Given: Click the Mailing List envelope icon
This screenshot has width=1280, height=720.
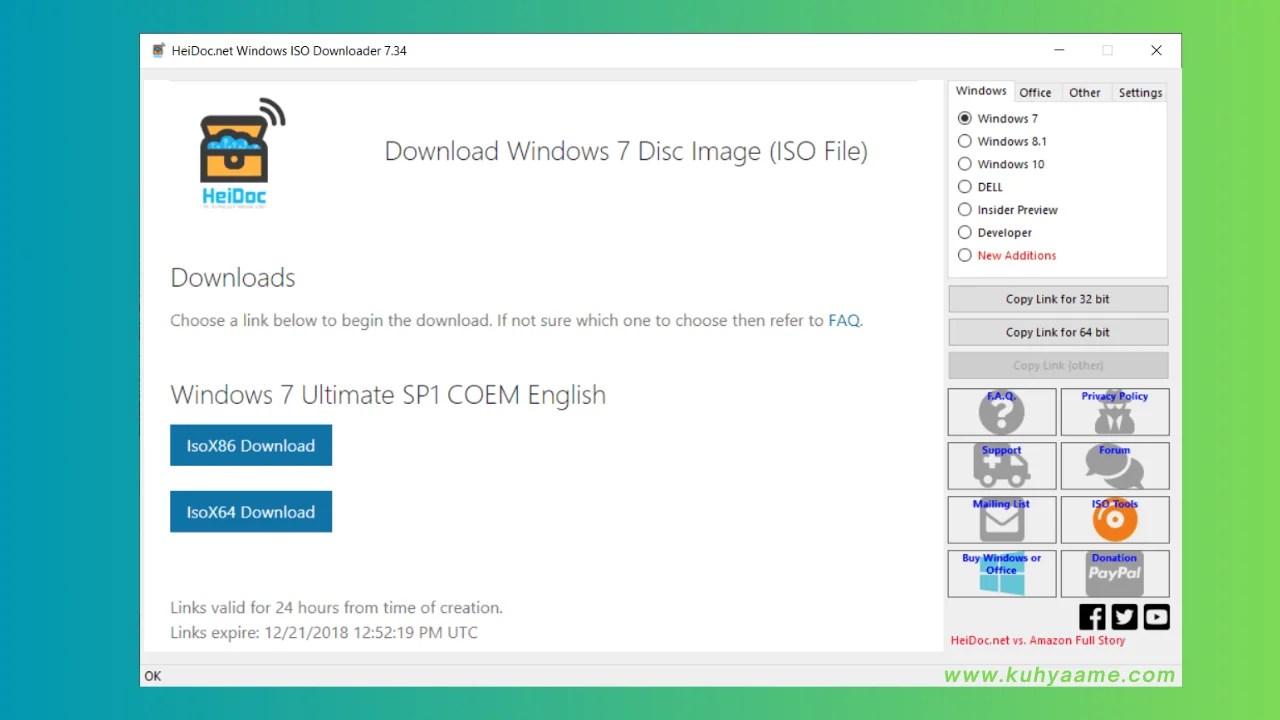Looking at the screenshot, I should 1002,520.
